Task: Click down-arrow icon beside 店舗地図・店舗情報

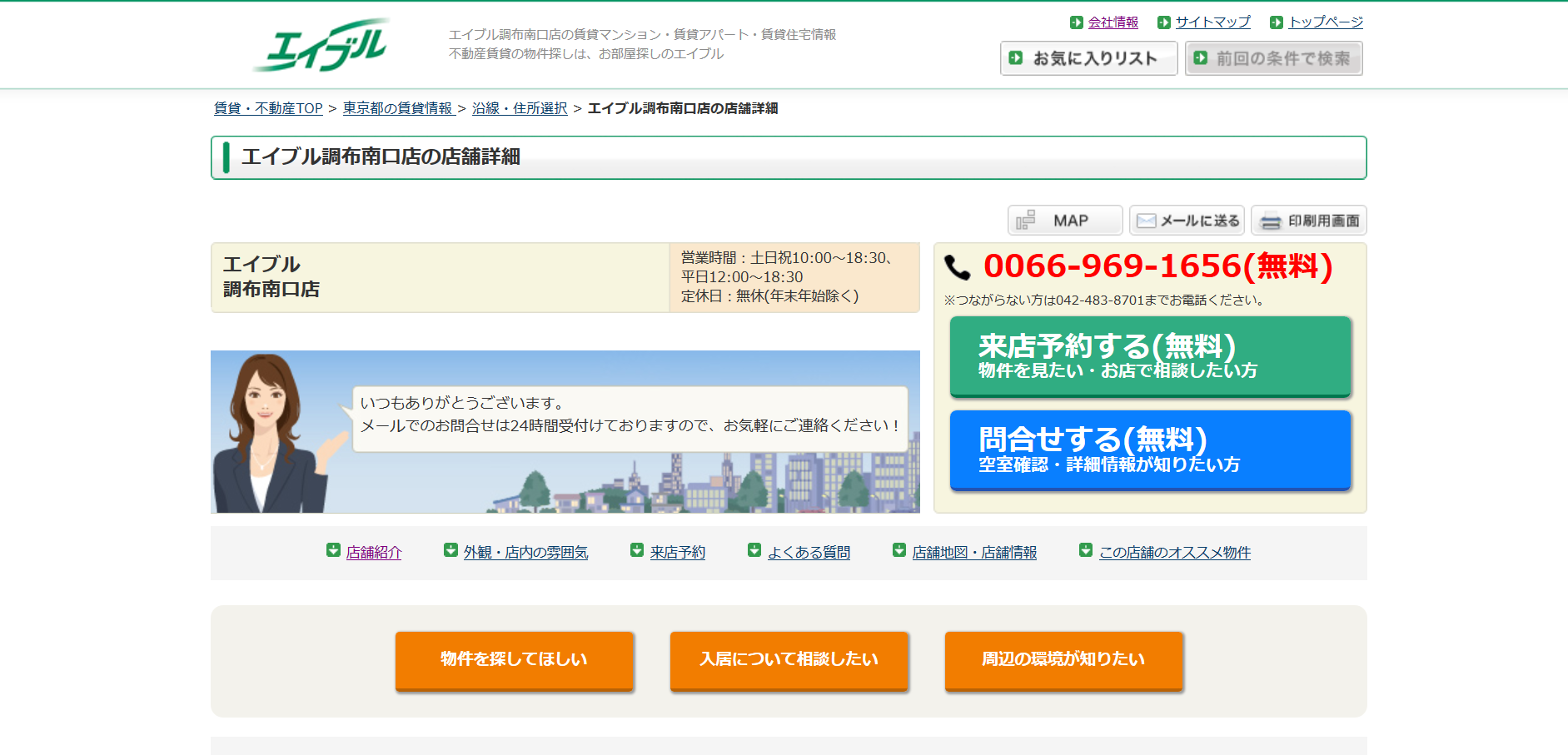Action: tap(899, 550)
